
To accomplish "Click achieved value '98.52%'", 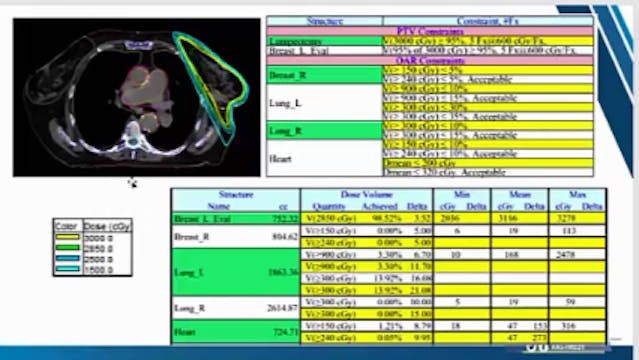I will point(386,219).
